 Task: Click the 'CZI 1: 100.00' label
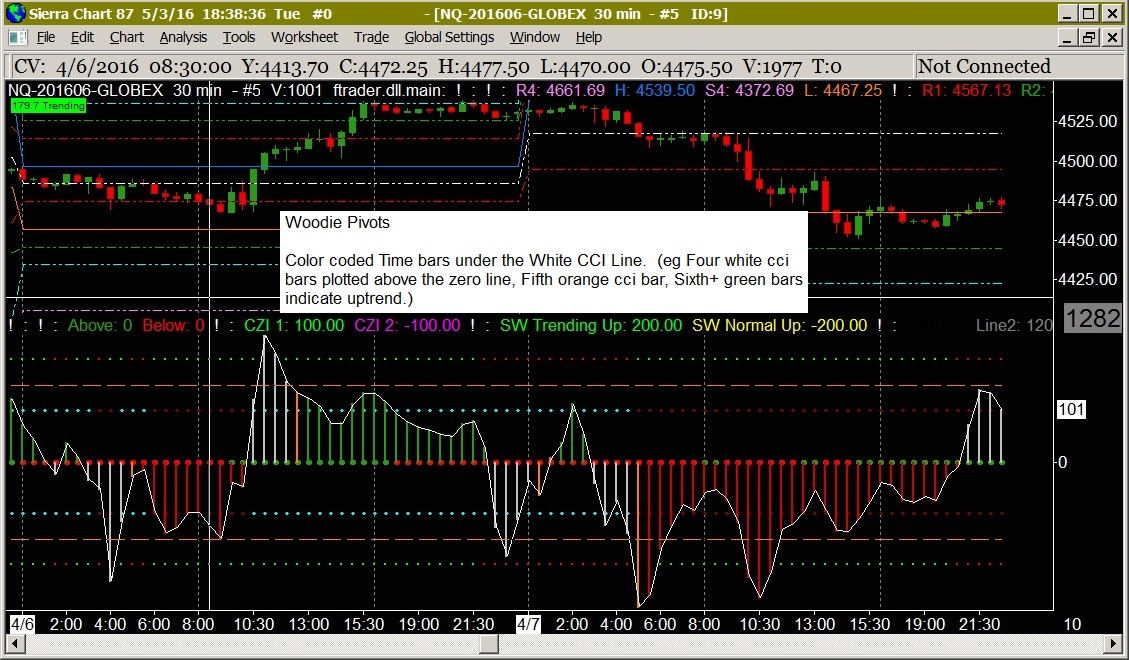tap(294, 325)
